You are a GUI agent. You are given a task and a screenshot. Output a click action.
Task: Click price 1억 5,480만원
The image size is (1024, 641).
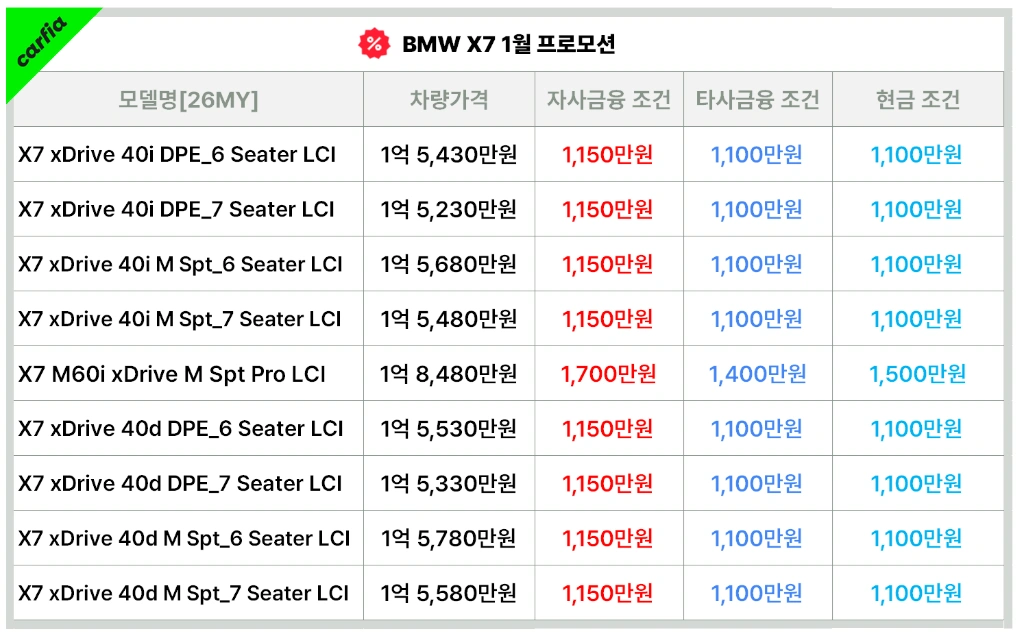449,319
